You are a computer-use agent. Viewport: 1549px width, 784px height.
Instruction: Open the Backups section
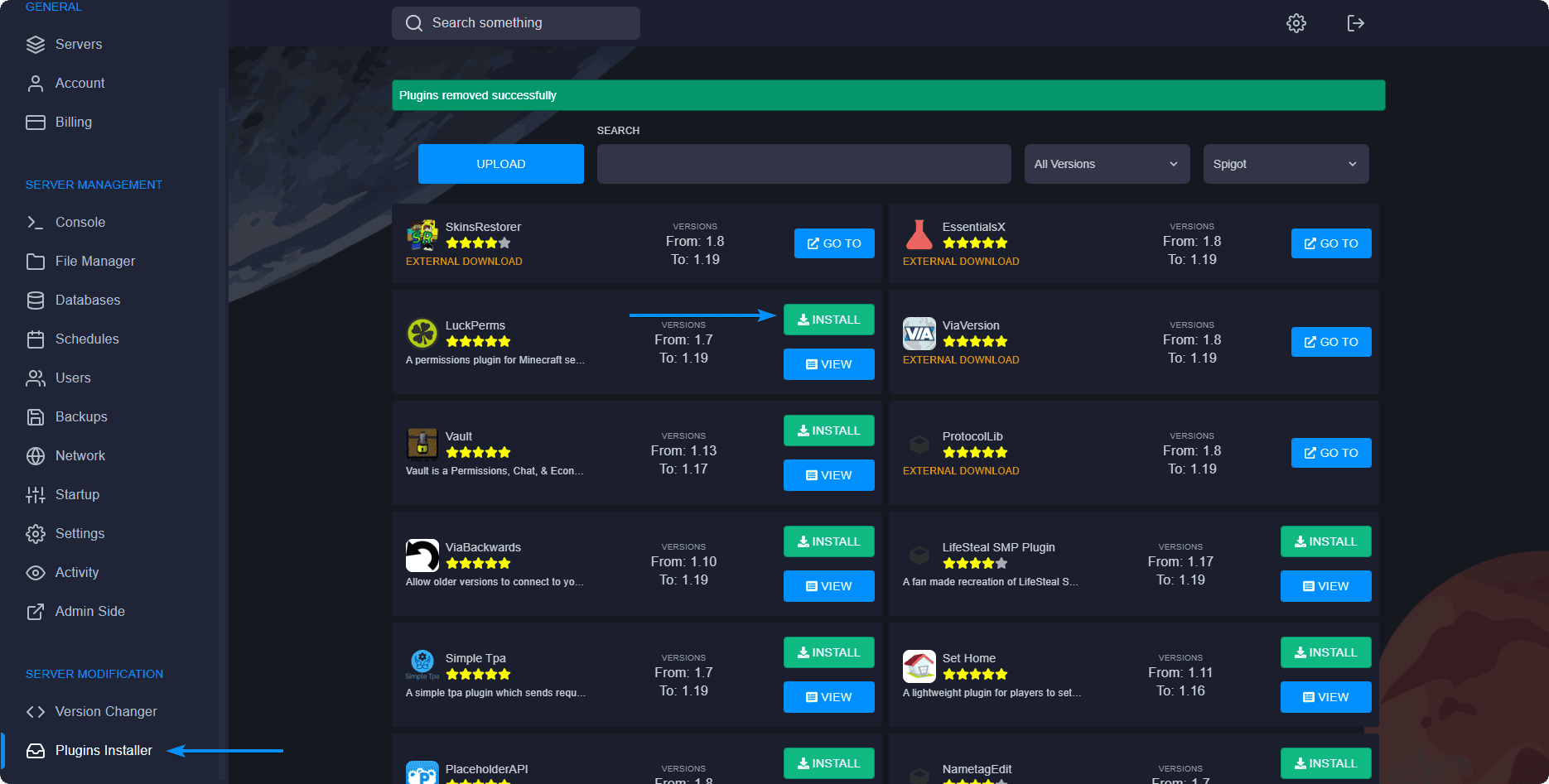coord(81,416)
